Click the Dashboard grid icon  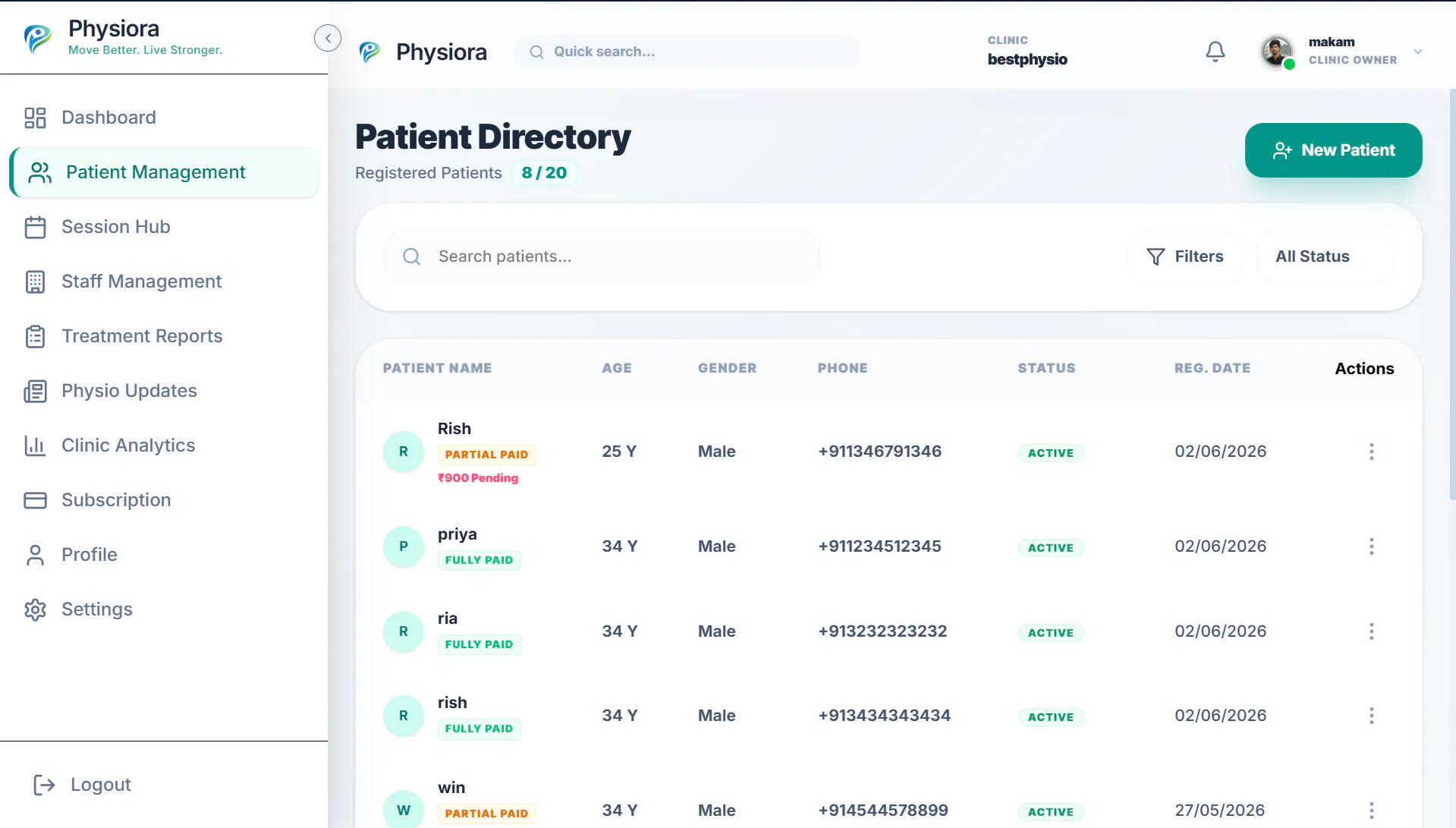click(x=35, y=118)
